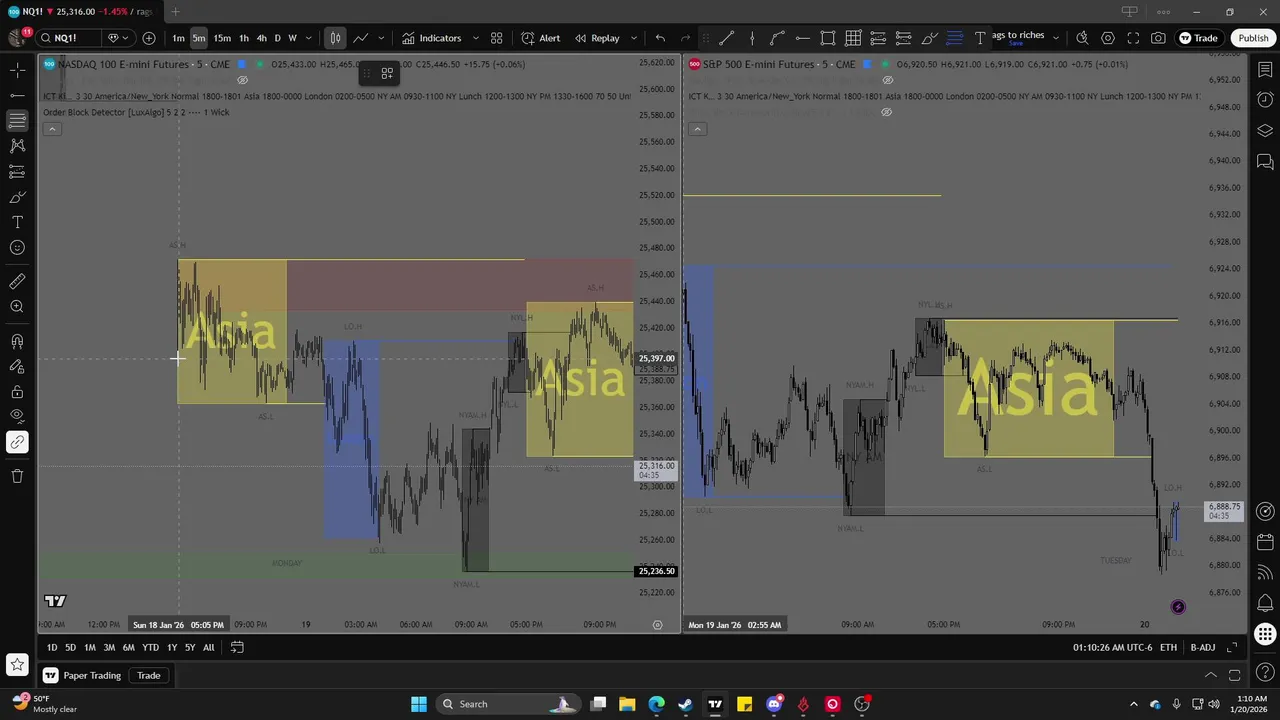This screenshot has height=720, width=1280.
Task: Open quick search icon in top toolbar
Action: tap(1082, 38)
